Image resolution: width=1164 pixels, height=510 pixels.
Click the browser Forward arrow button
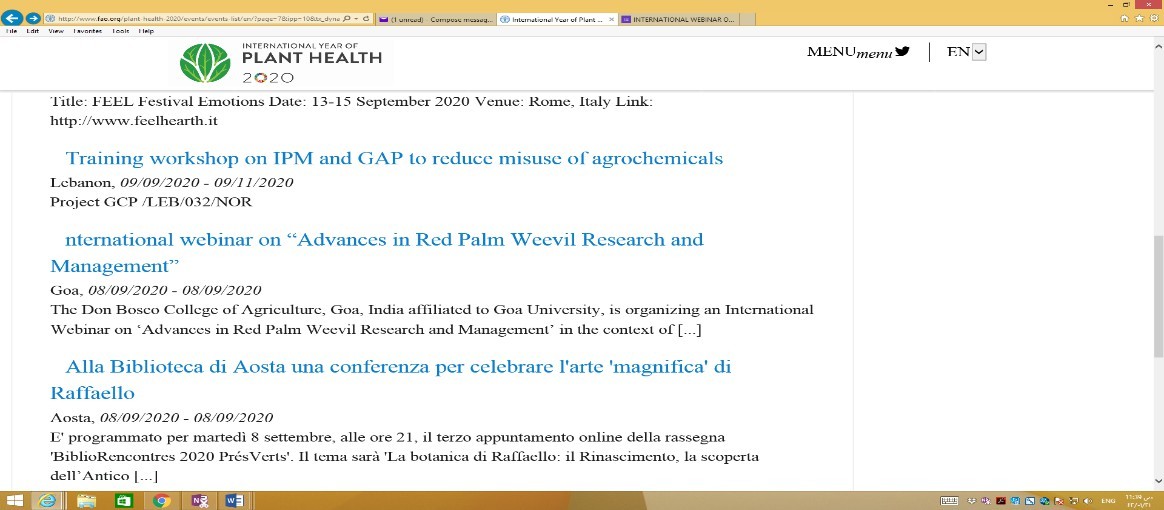[33, 18]
